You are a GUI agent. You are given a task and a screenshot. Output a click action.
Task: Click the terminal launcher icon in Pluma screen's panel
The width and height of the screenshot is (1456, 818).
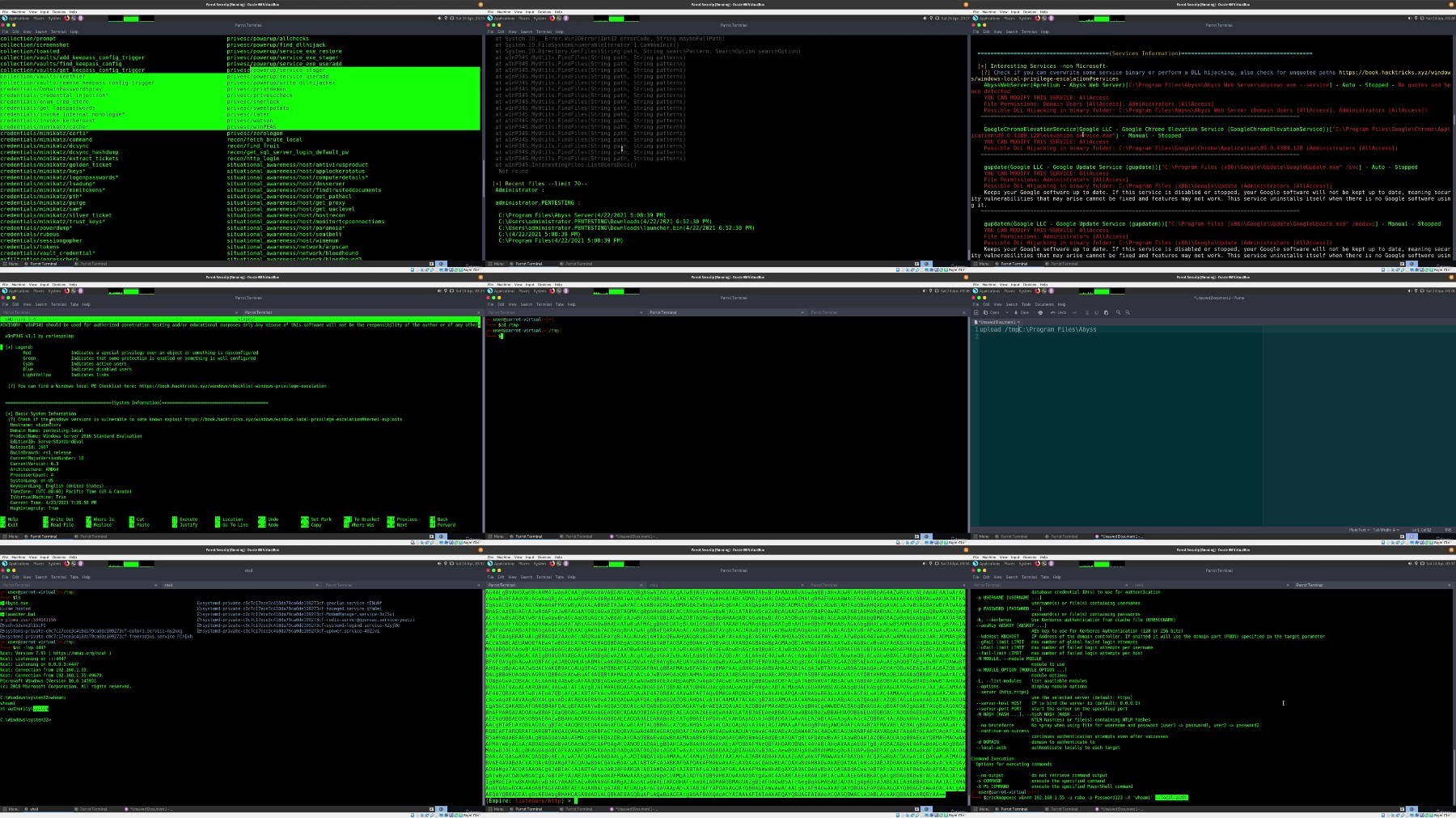tap(1044, 291)
